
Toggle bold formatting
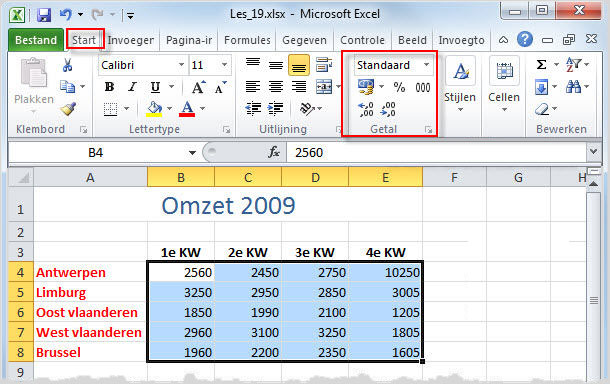click(110, 87)
